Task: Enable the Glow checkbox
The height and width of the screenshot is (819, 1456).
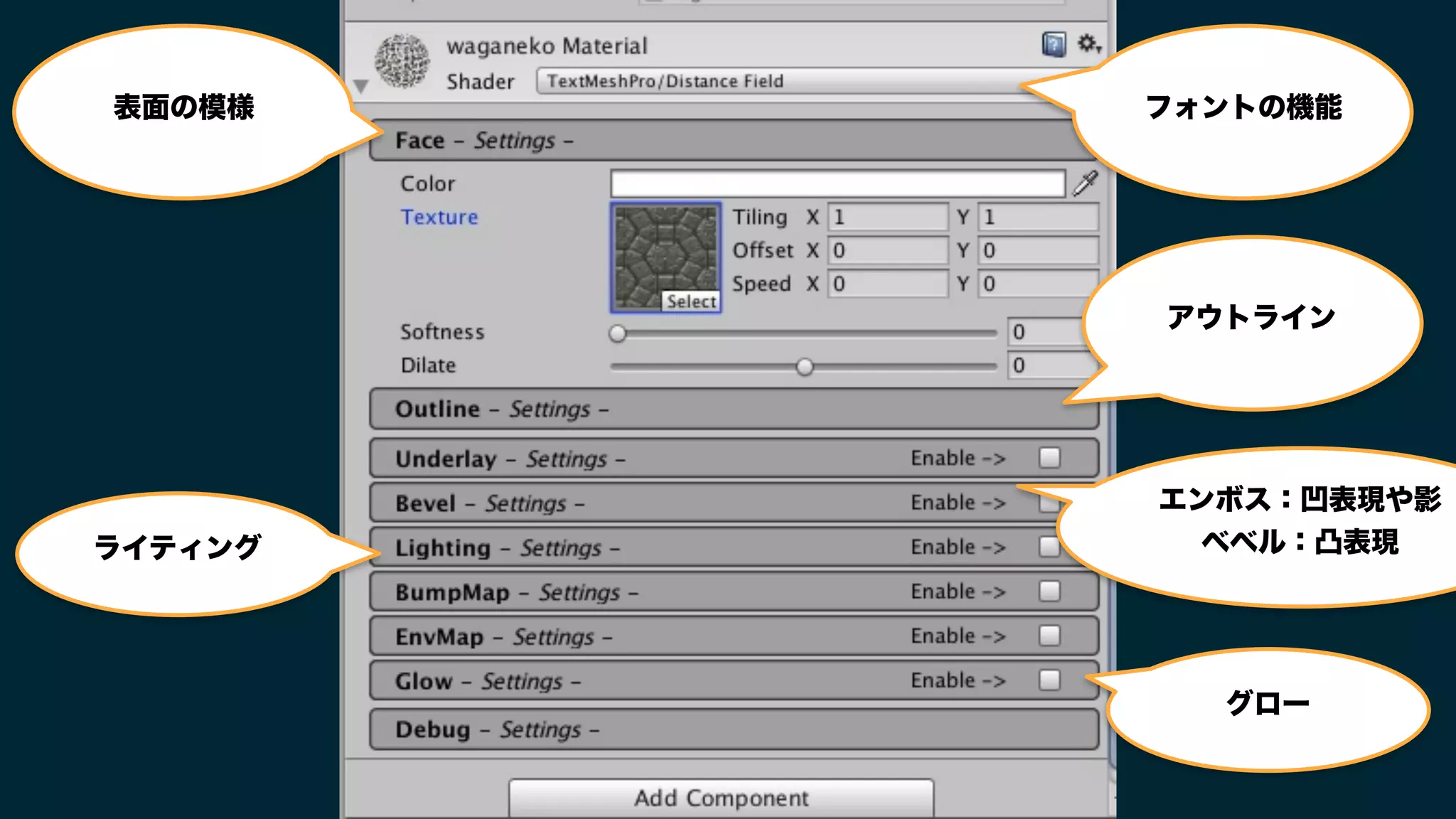Action: click(1049, 680)
